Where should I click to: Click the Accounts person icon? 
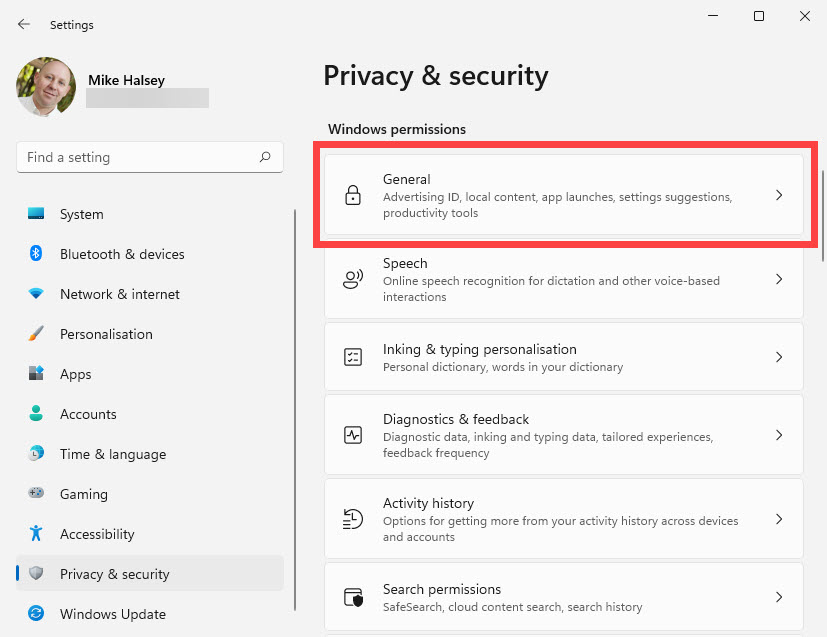coord(36,413)
